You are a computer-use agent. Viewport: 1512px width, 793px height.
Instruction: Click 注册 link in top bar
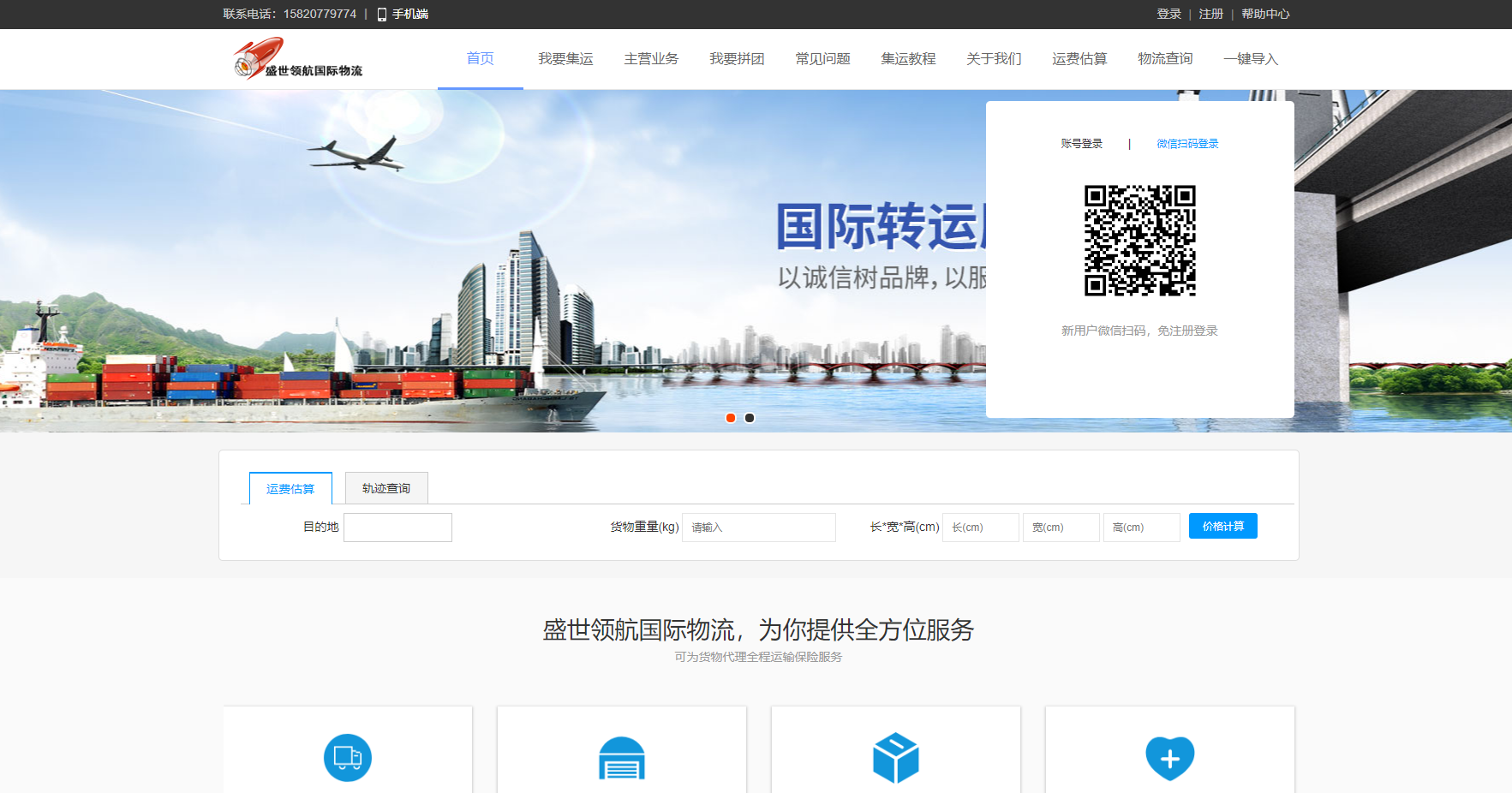[x=1211, y=14]
